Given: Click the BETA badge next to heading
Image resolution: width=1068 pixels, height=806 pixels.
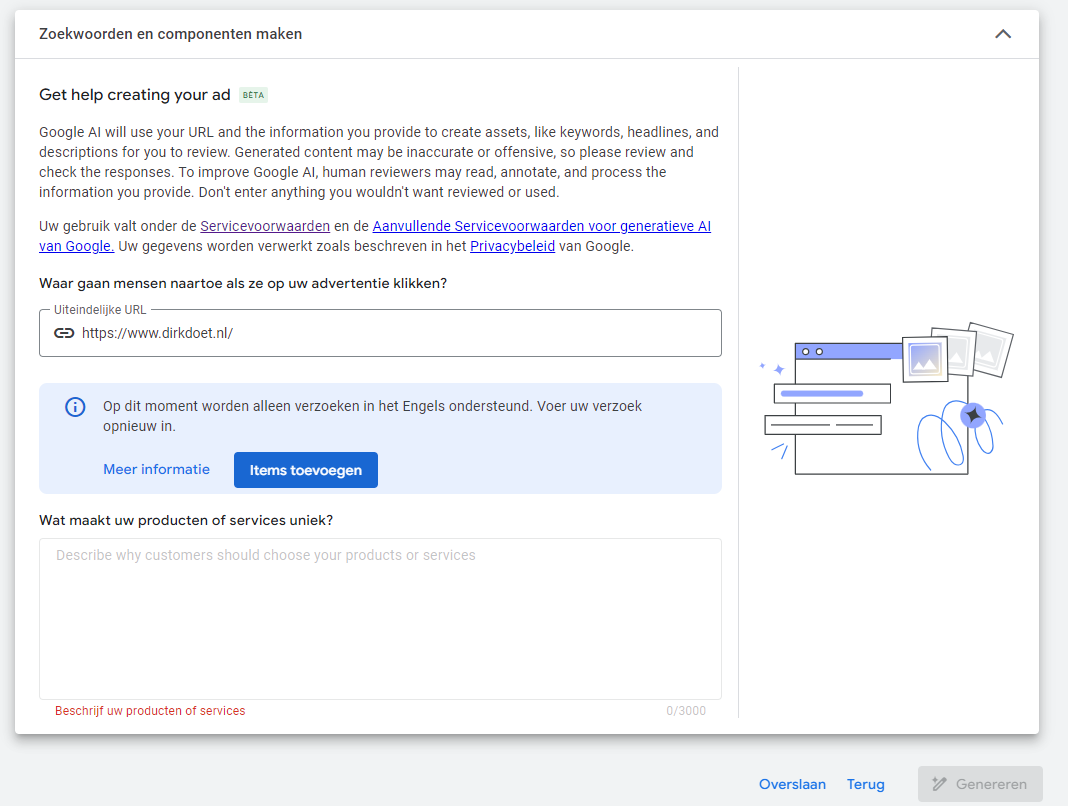Looking at the screenshot, I should 254,95.
